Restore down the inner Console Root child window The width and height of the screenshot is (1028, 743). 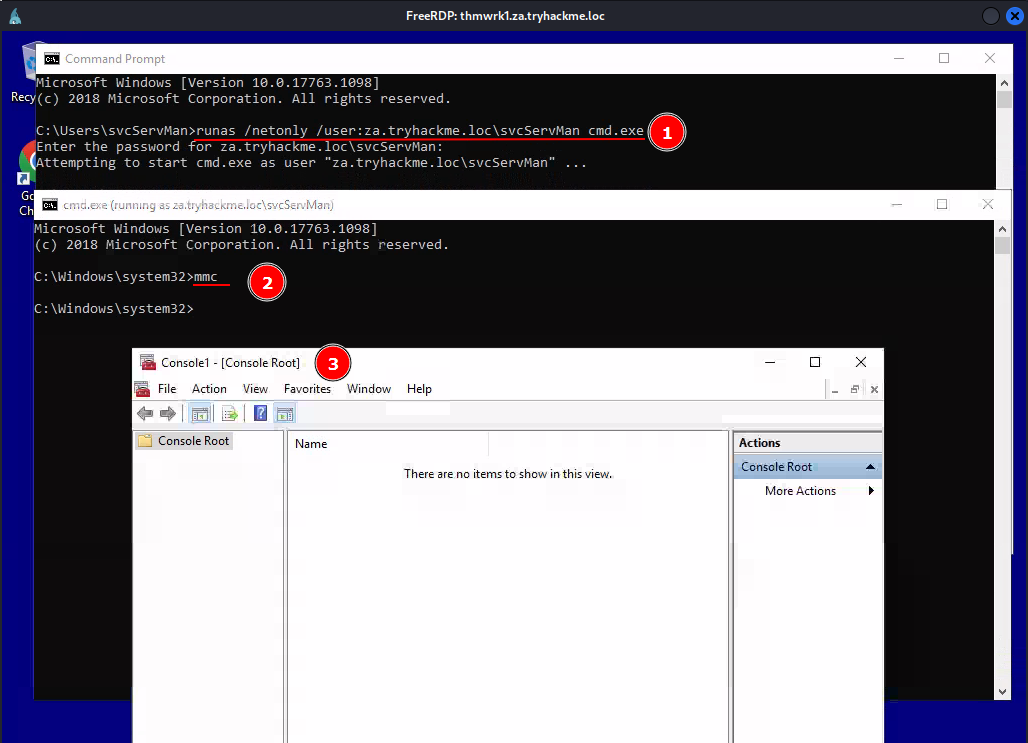pyautogui.click(x=855, y=390)
